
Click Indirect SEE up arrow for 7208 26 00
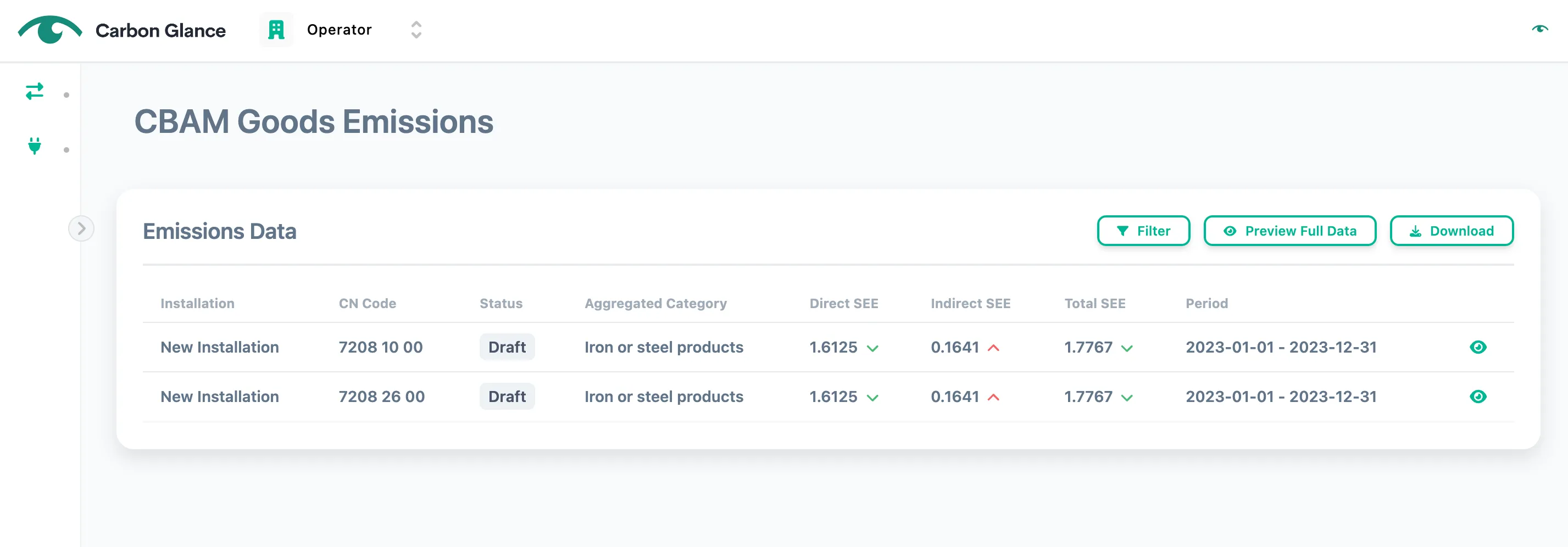993,397
